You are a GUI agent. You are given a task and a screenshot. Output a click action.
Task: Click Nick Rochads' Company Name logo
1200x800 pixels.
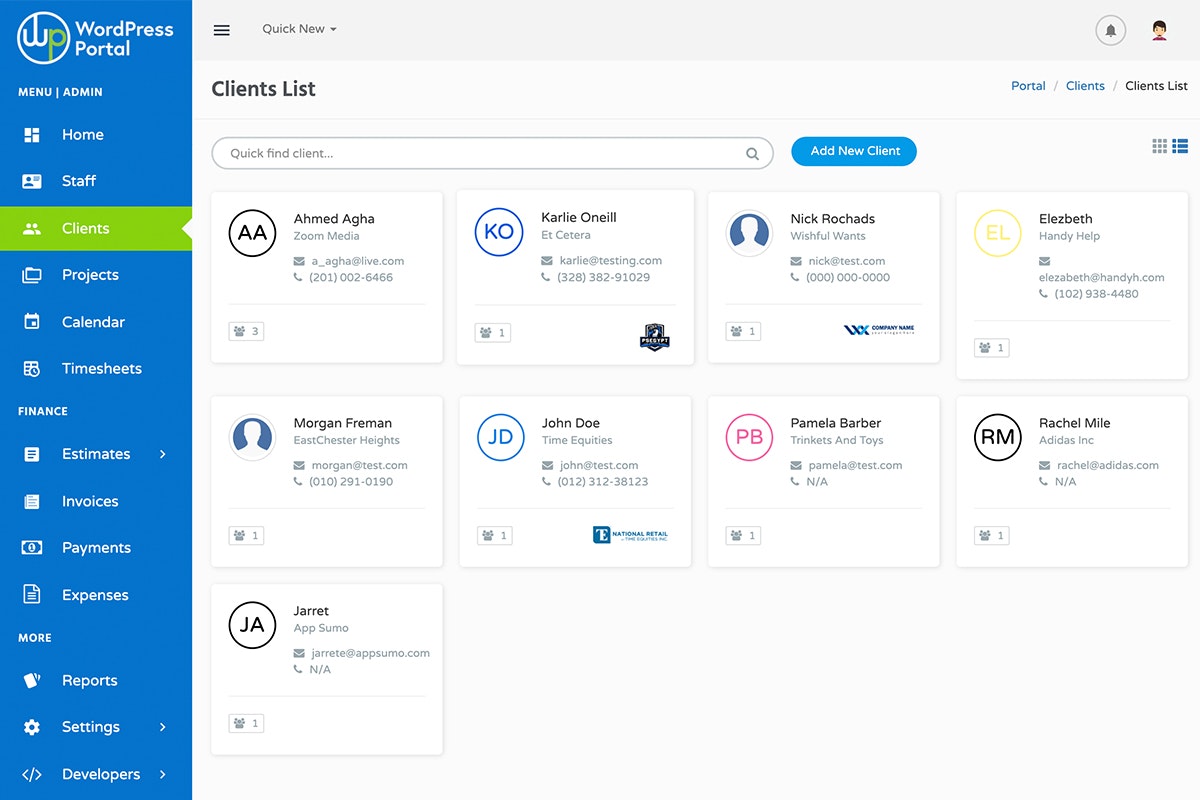(879, 330)
